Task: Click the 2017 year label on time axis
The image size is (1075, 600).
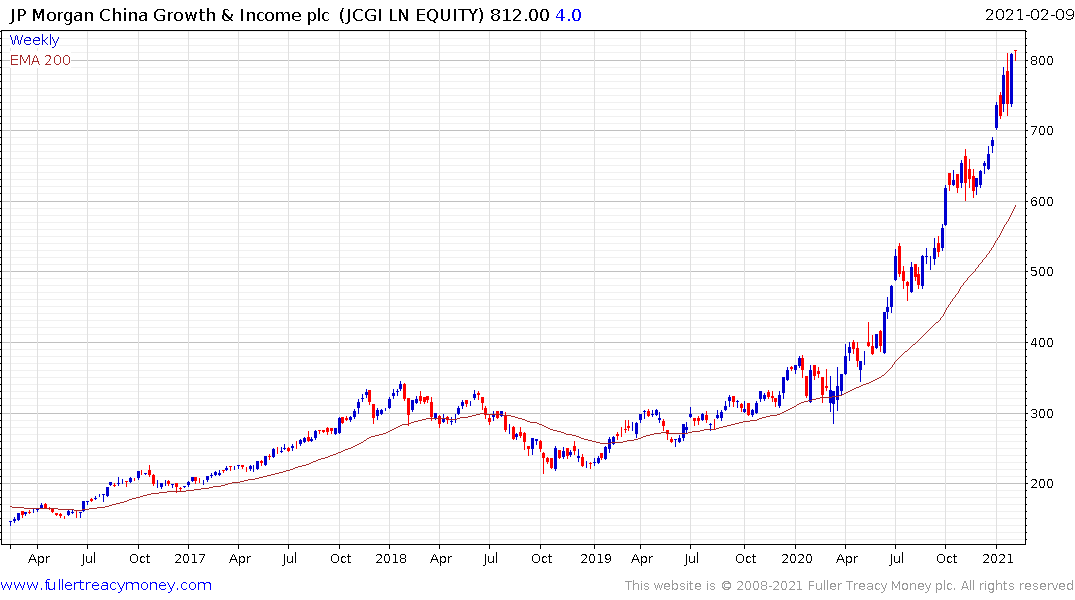Action: (x=190, y=558)
